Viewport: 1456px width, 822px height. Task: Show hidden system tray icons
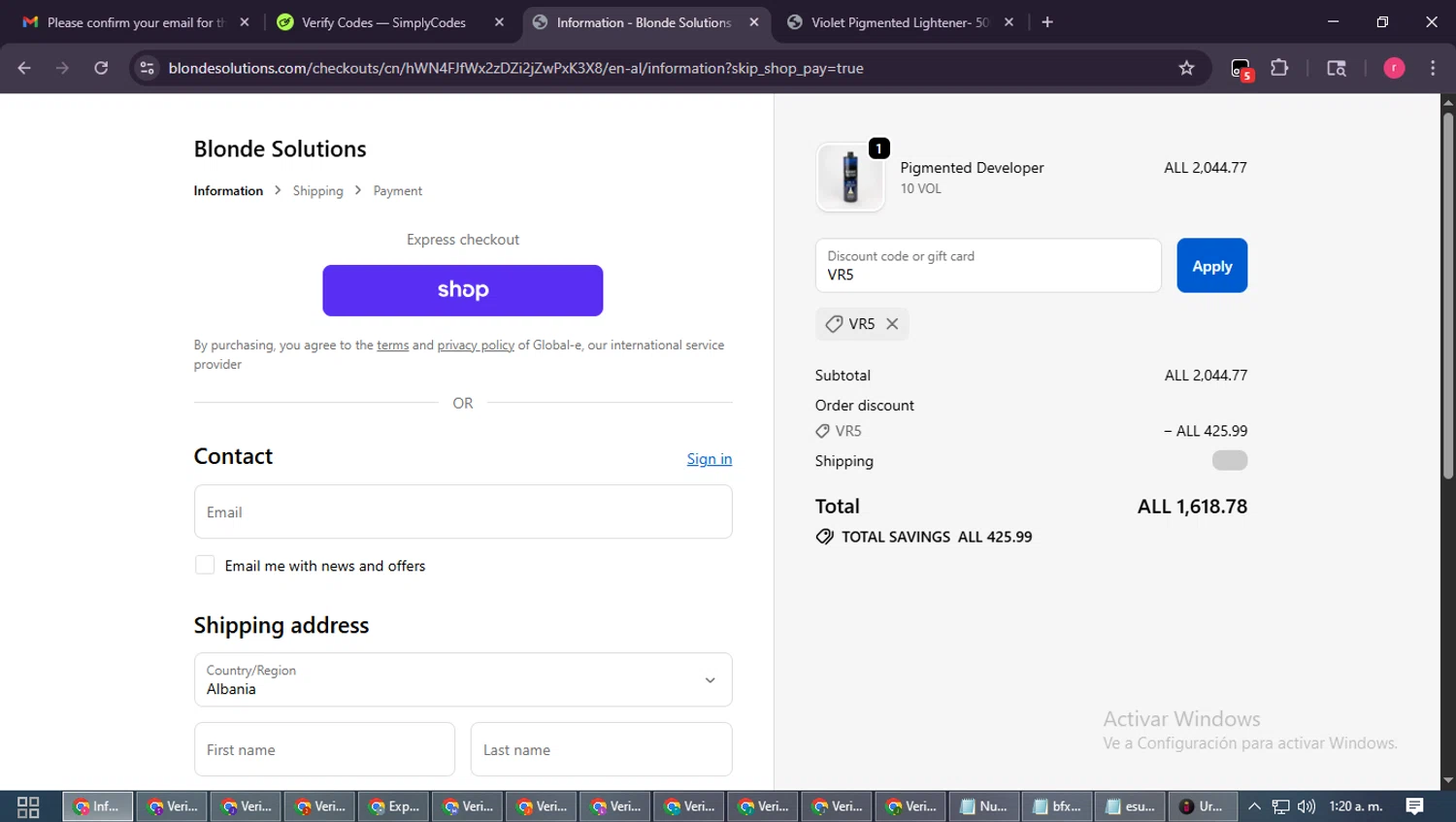(x=1254, y=806)
